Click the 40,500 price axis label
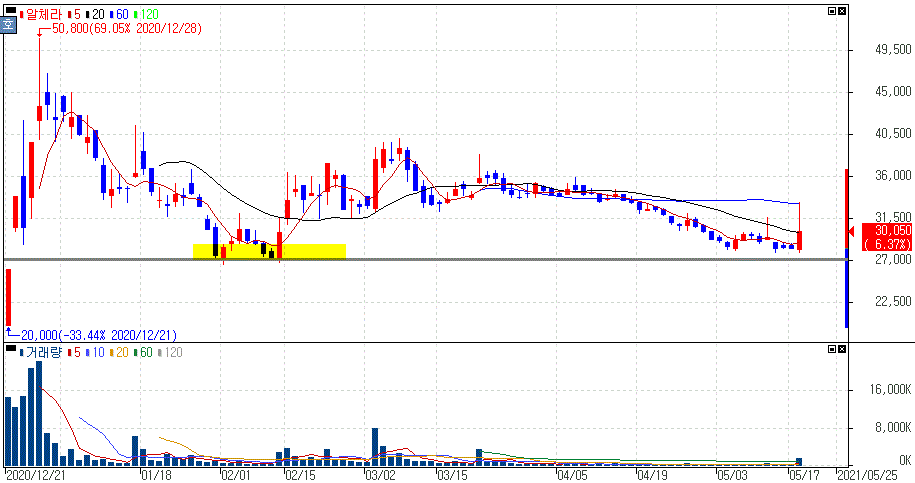915x483 pixels. [x=893, y=134]
